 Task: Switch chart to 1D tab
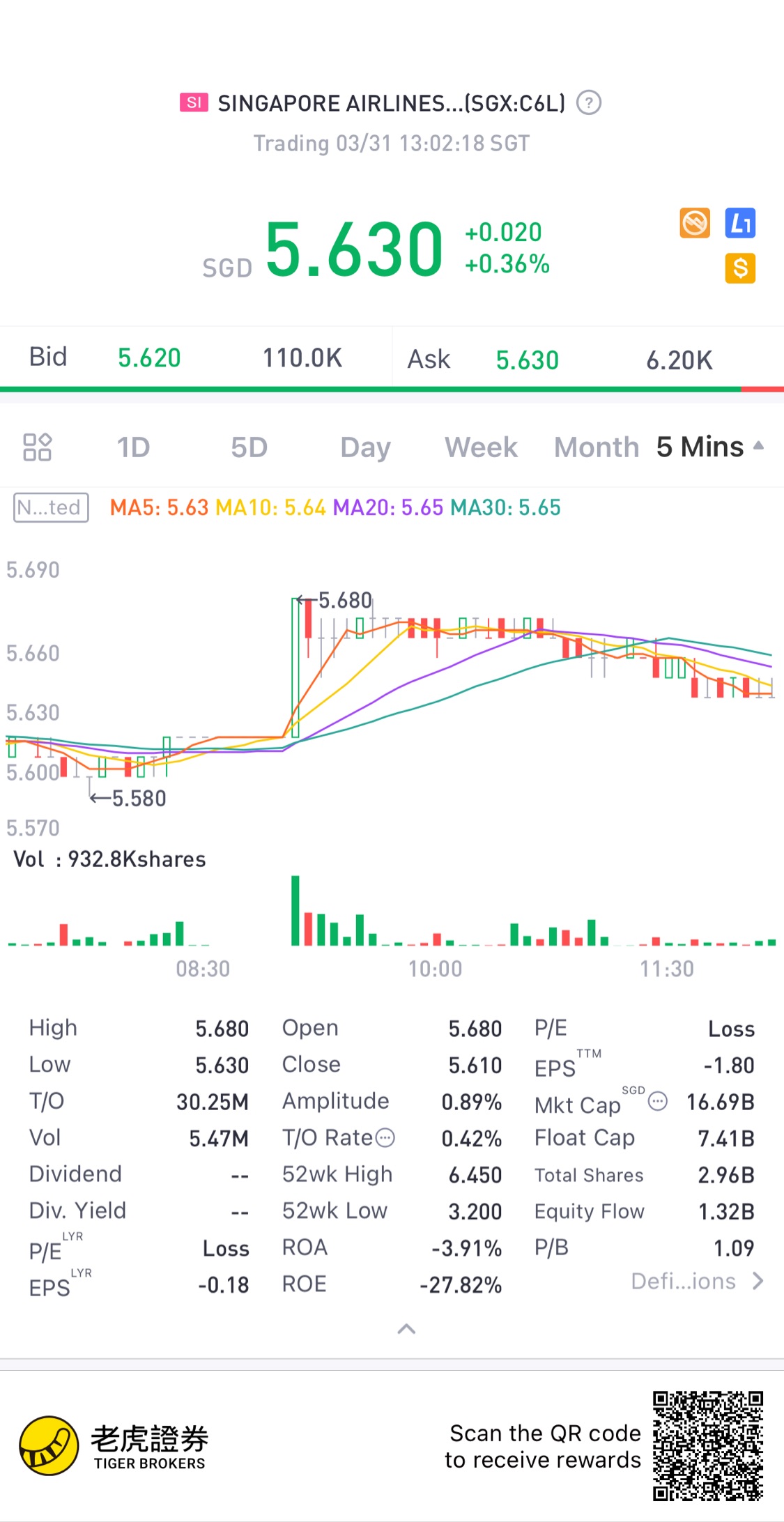coord(133,447)
